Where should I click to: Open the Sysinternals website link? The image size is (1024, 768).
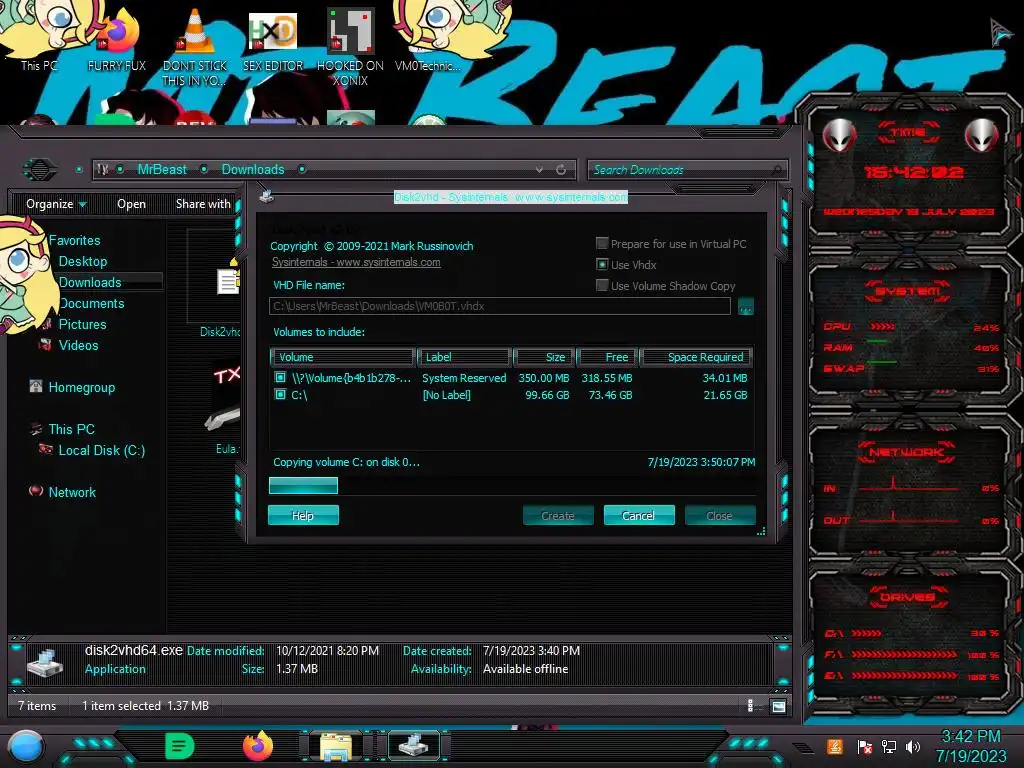(x=356, y=262)
